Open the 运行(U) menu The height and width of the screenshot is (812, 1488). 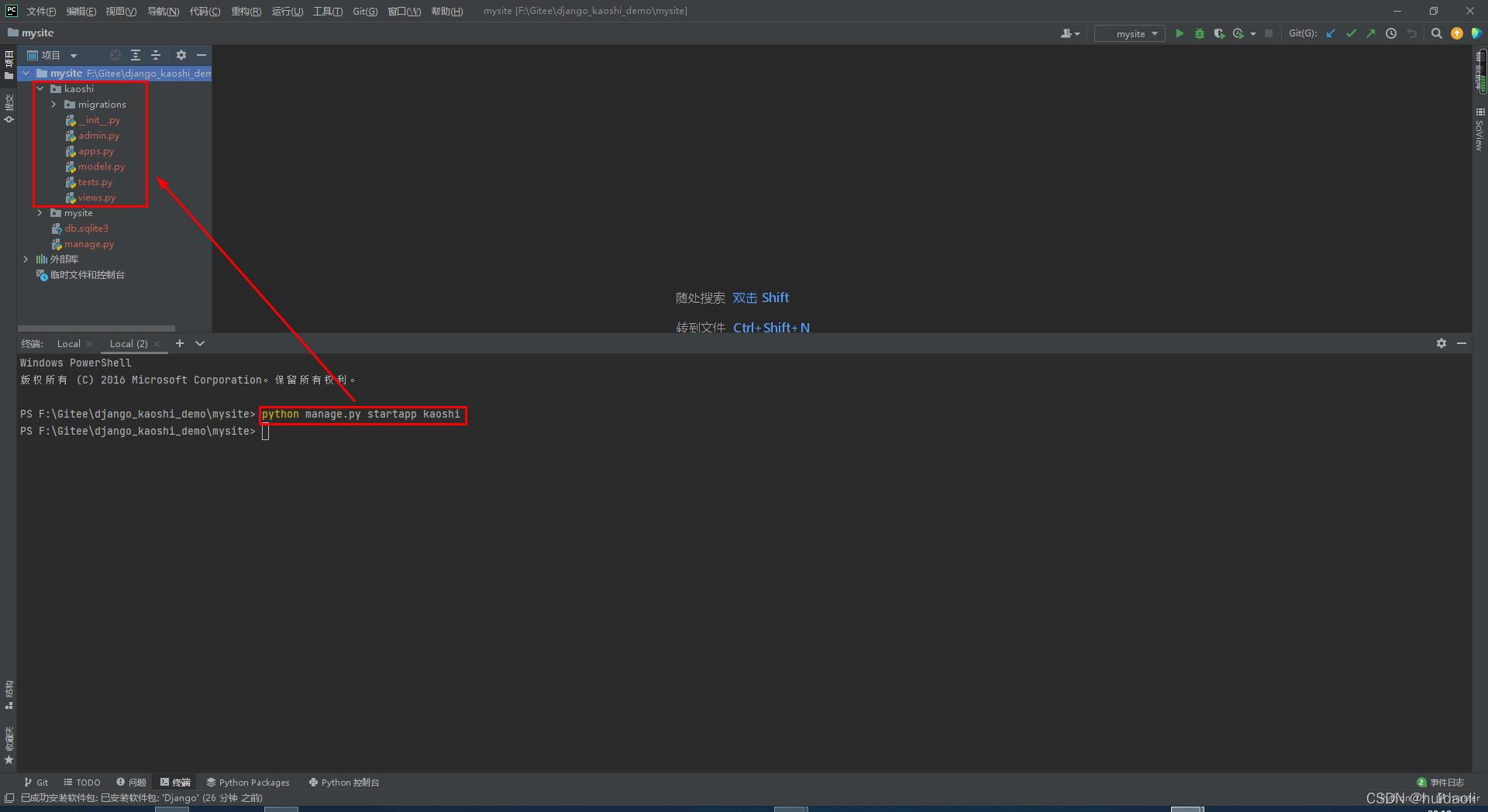point(288,11)
